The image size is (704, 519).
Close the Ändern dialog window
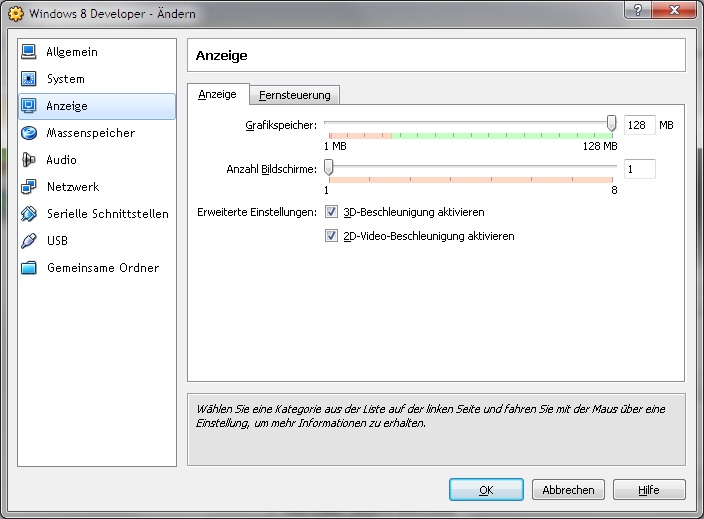tap(674, 9)
